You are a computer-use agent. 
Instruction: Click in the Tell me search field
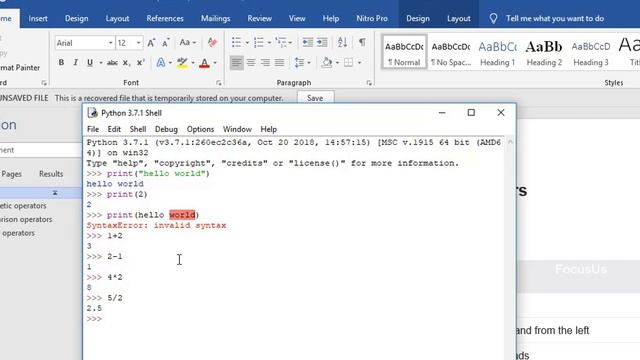pos(555,18)
